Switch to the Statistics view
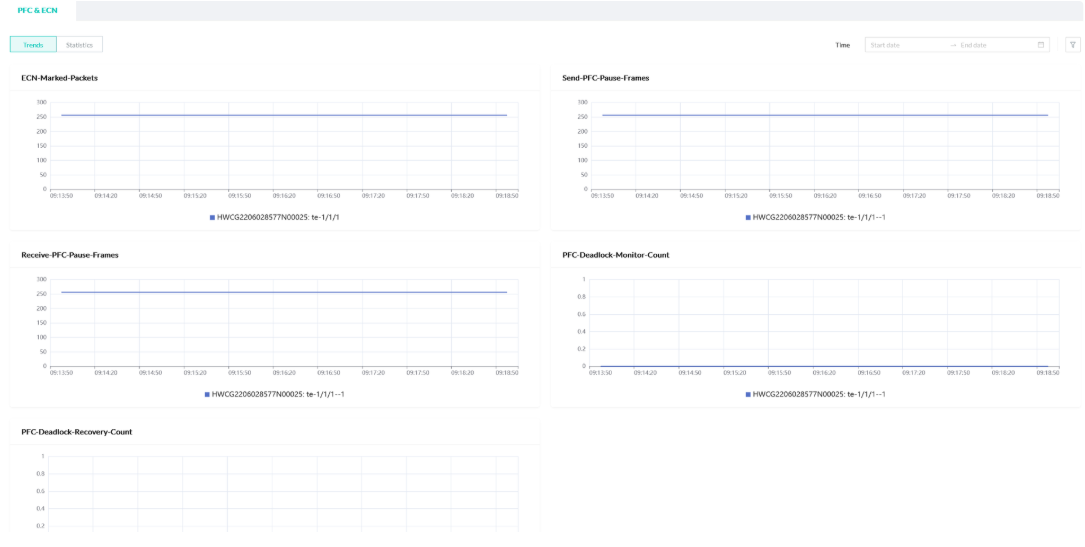 [80, 45]
